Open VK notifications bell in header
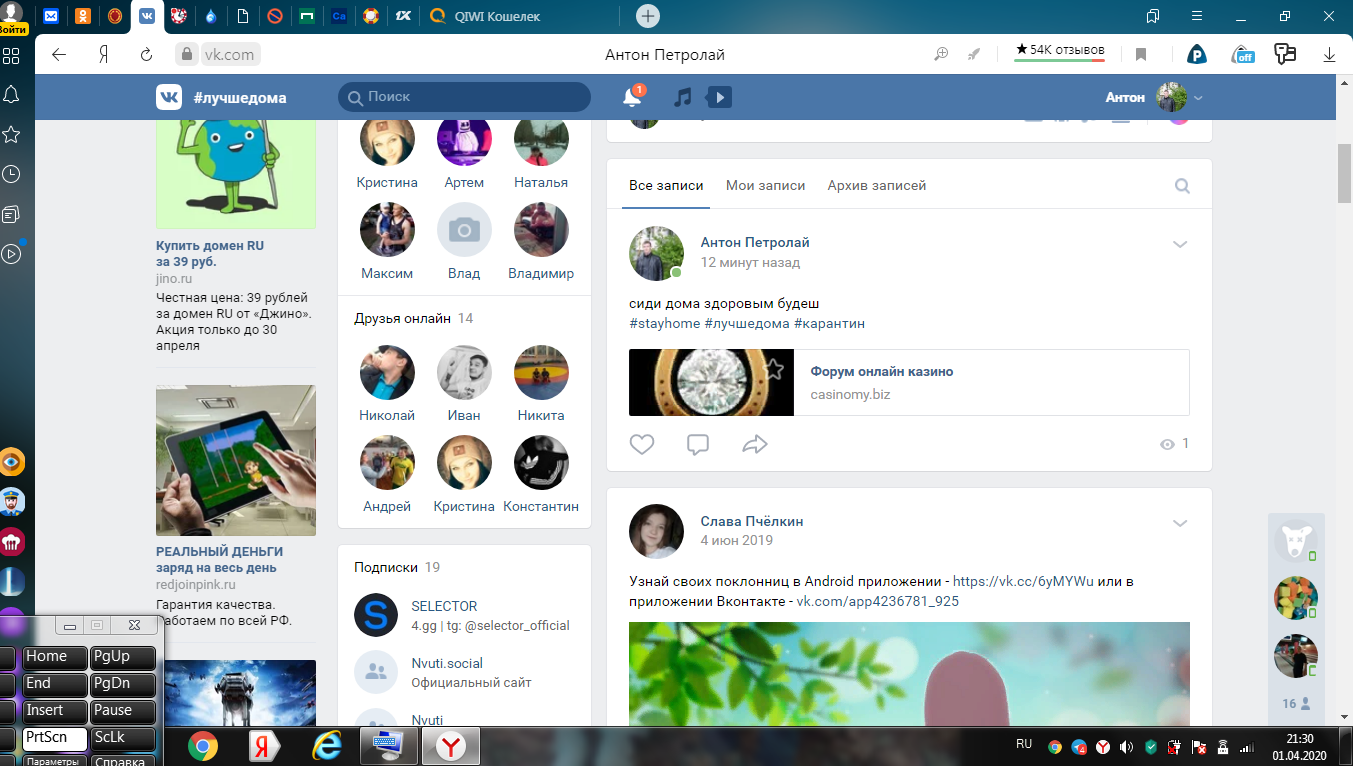 click(x=632, y=97)
